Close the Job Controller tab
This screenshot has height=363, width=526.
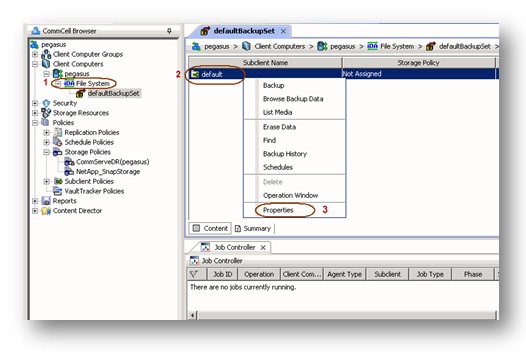(x=263, y=247)
